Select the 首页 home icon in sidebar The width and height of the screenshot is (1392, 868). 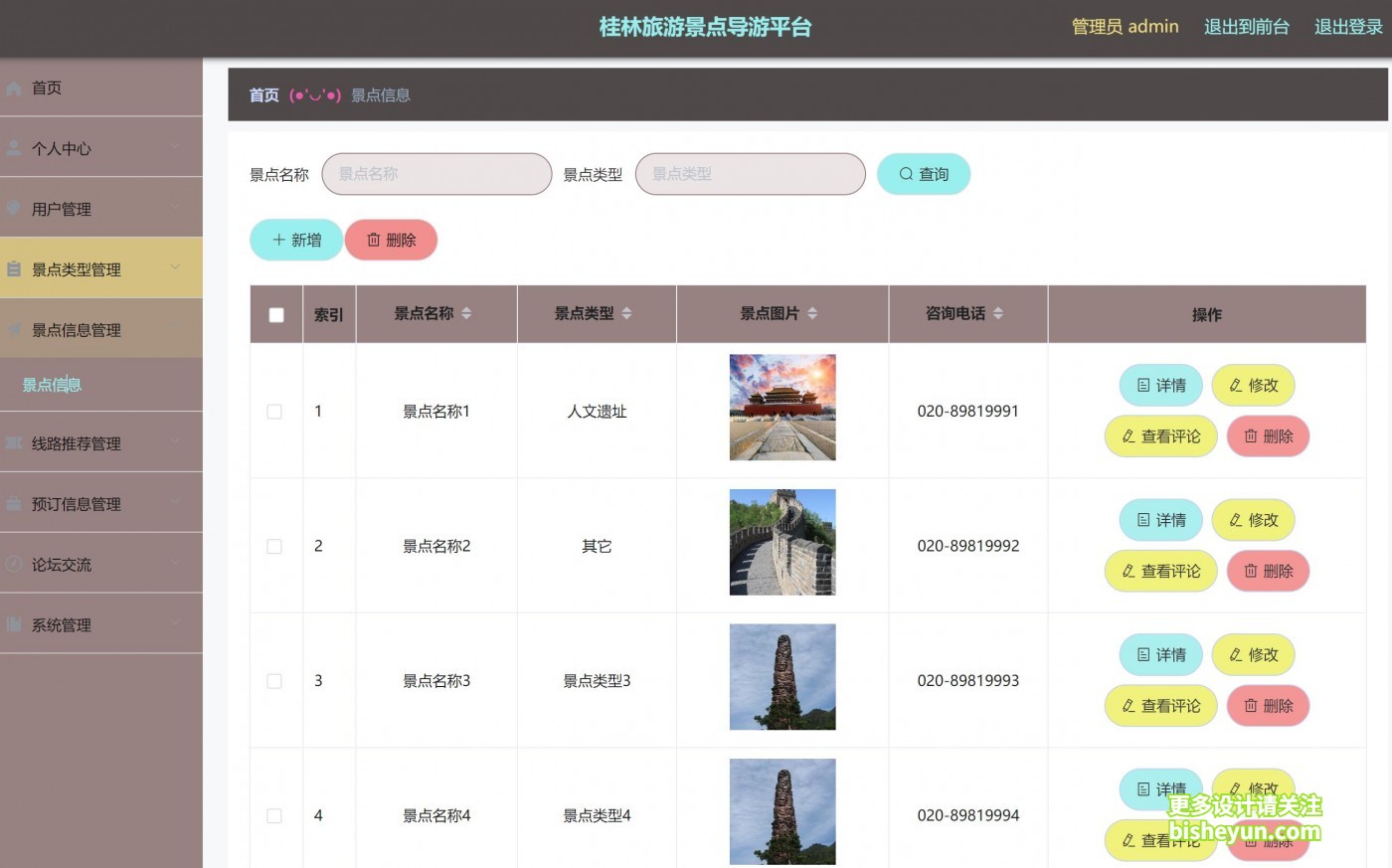pyautogui.click(x=12, y=87)
